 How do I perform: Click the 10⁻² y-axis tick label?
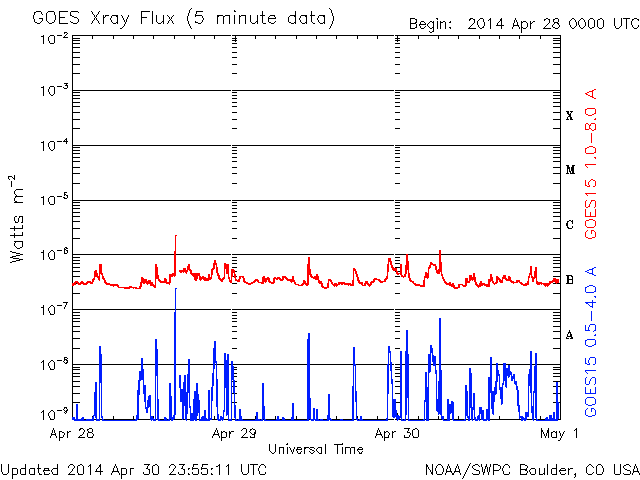pyautogui.click(x=54, y=38)
